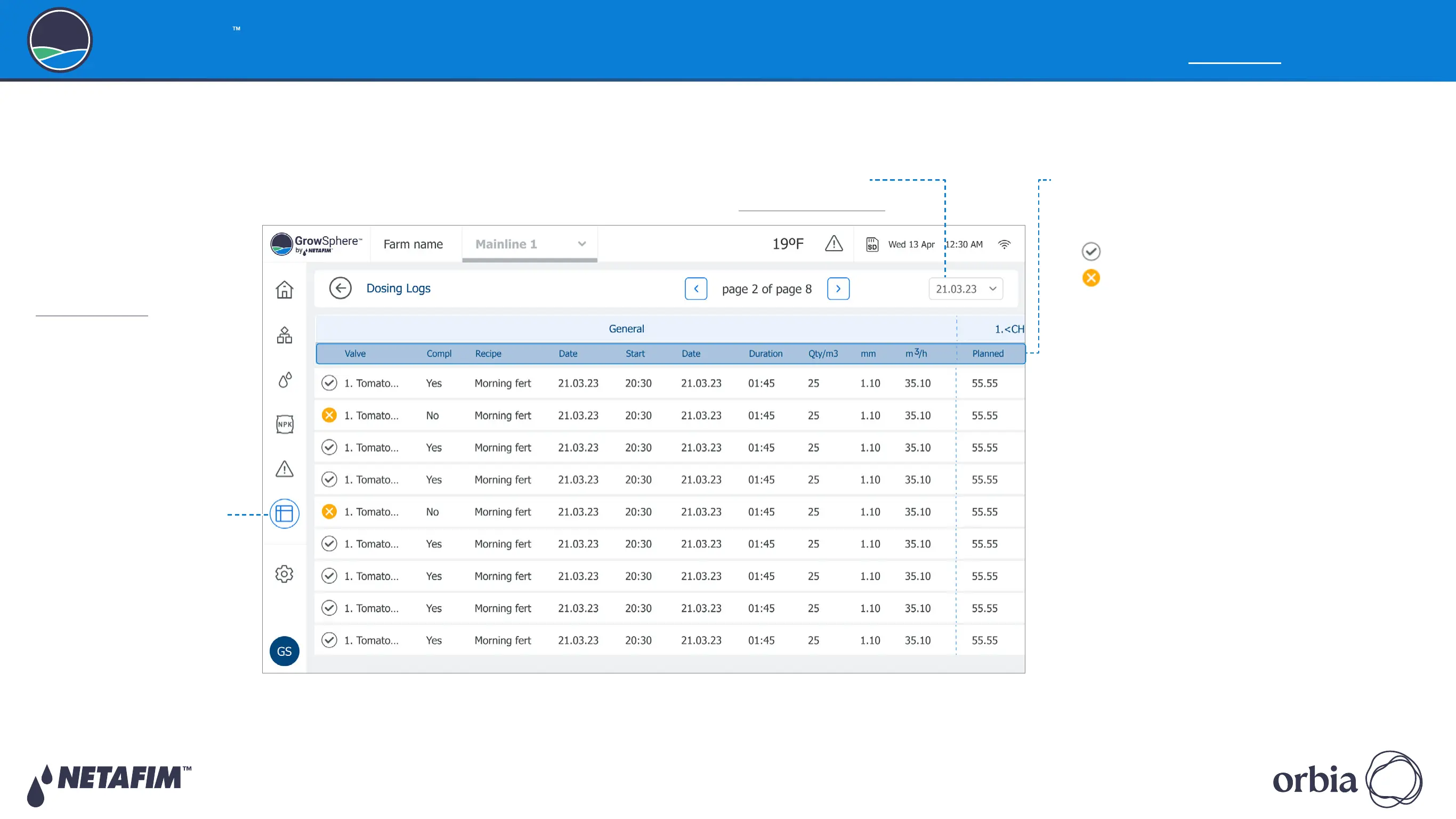Click the 12:30 AM clock text

pos(965,244)
